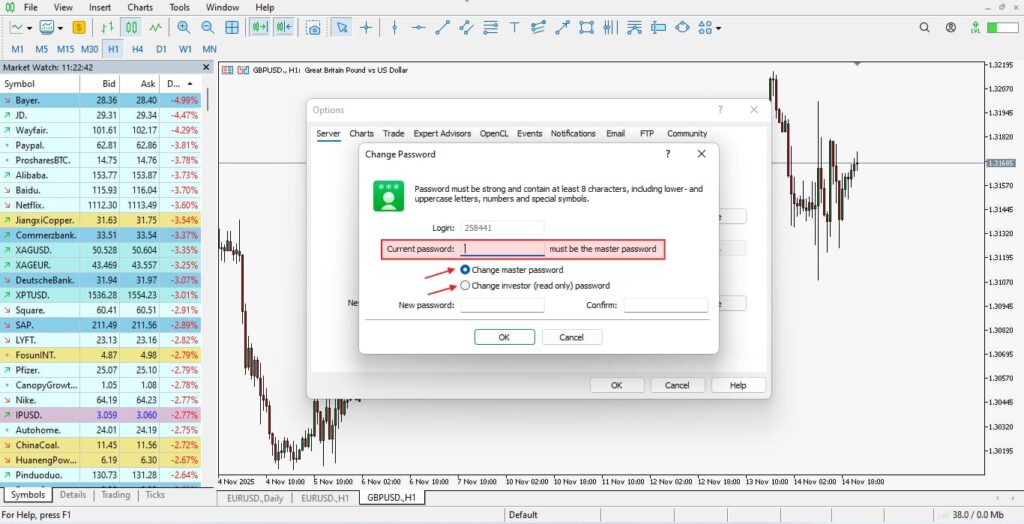Image resolution: width=1024 pixels, height=524 pixels.
Task: Click Help button in Options window
Action: (x=738, y=385)
